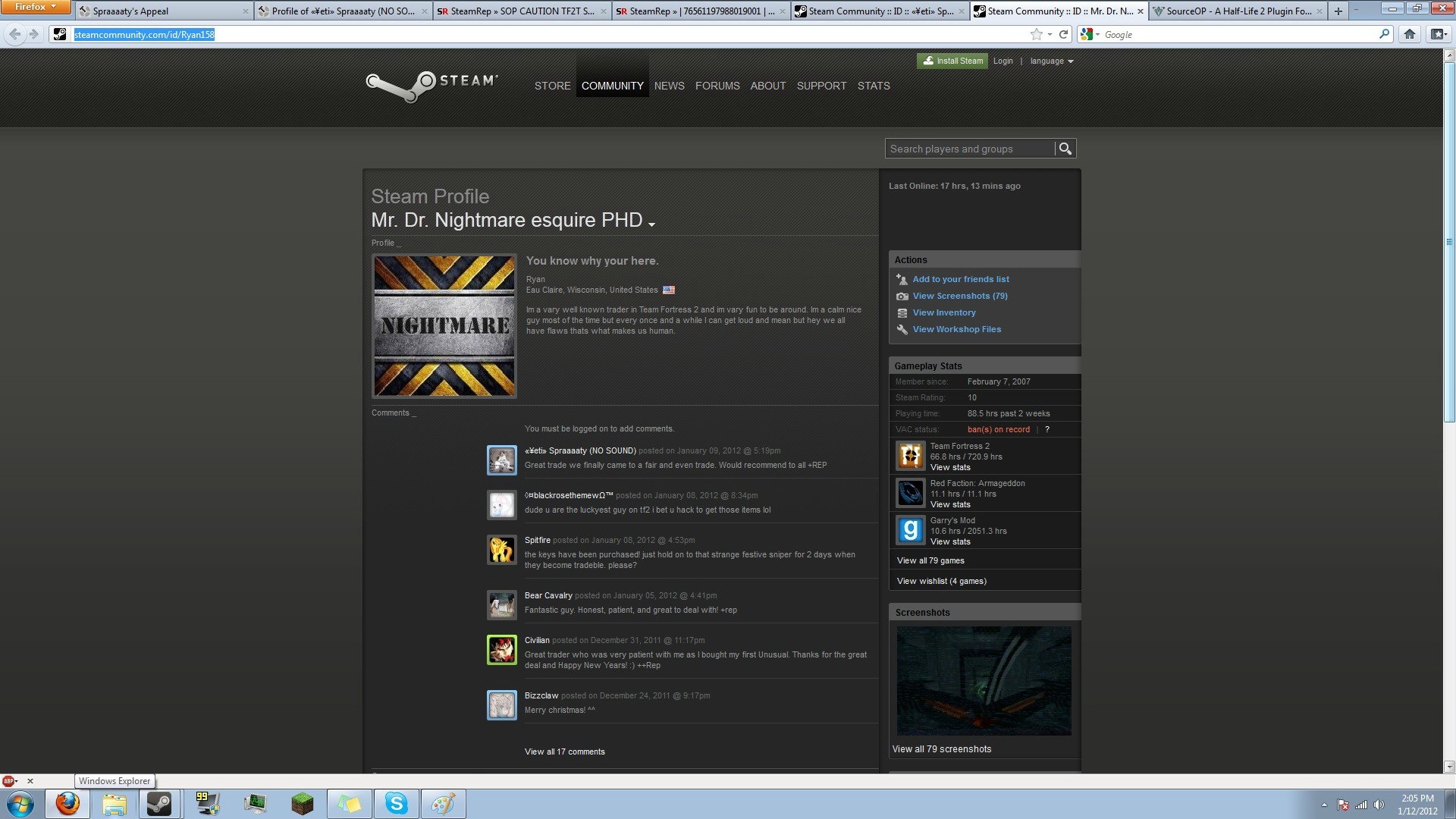
Task: Open Skype from the taskbar
Action: 397,804
